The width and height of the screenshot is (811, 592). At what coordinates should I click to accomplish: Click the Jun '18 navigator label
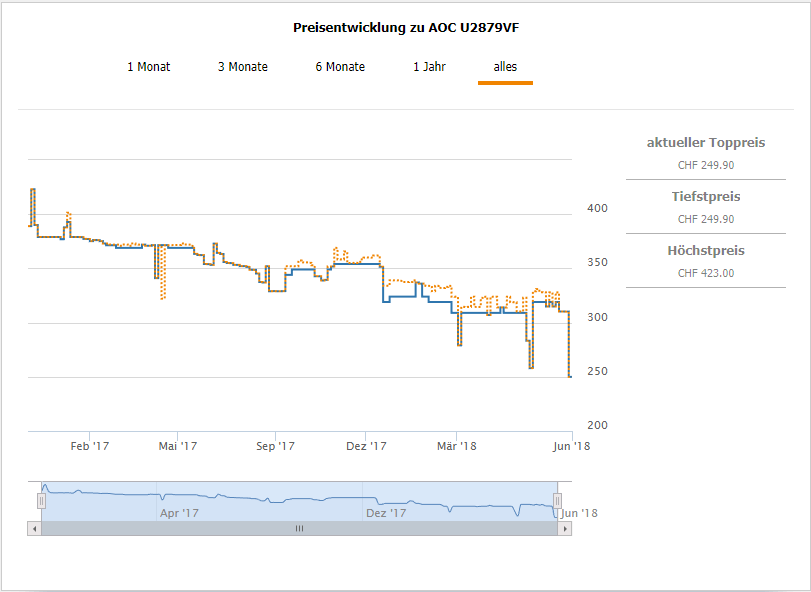(579, 513)
